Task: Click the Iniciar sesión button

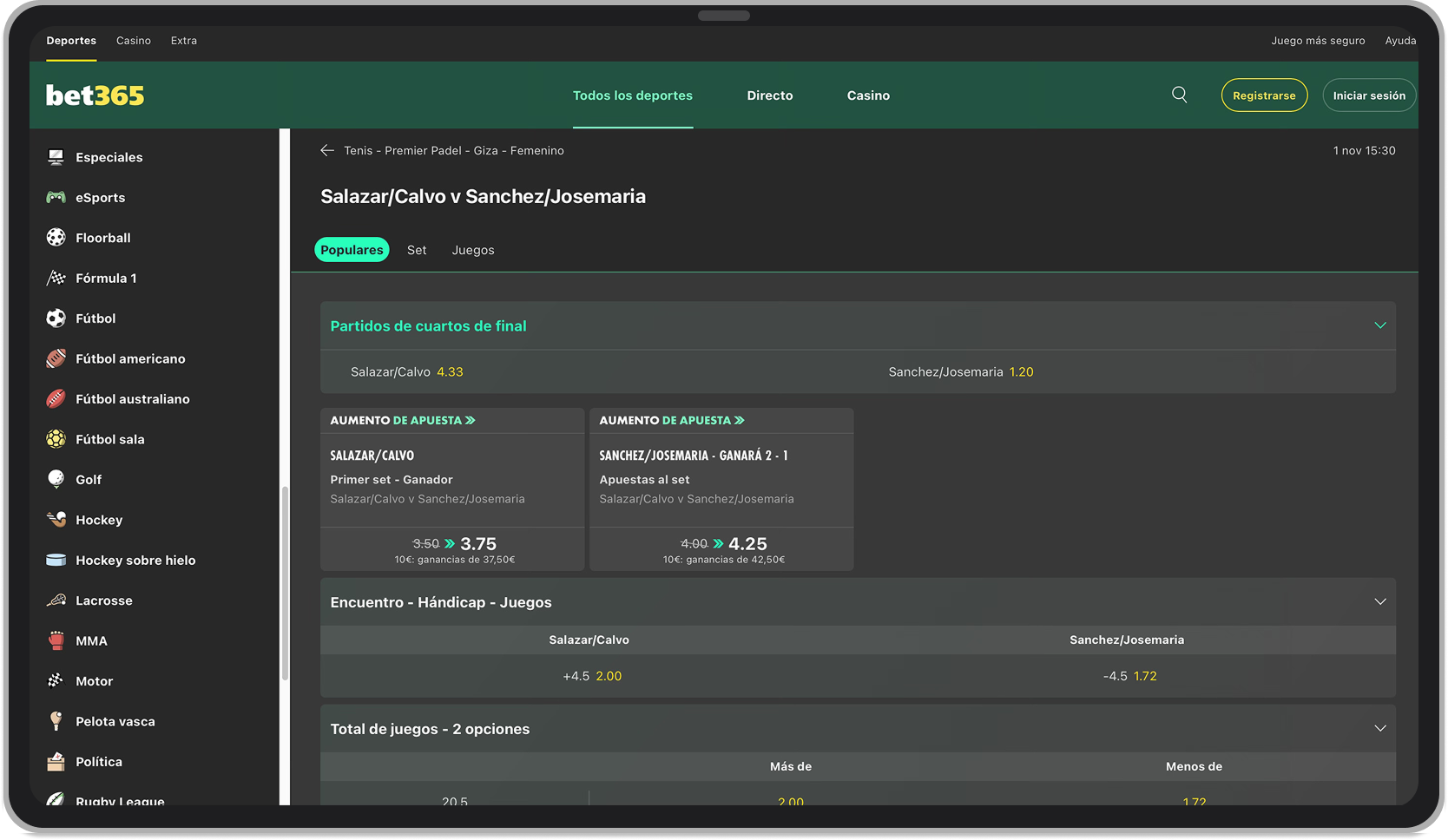Action: click(x=1369, y=95)
